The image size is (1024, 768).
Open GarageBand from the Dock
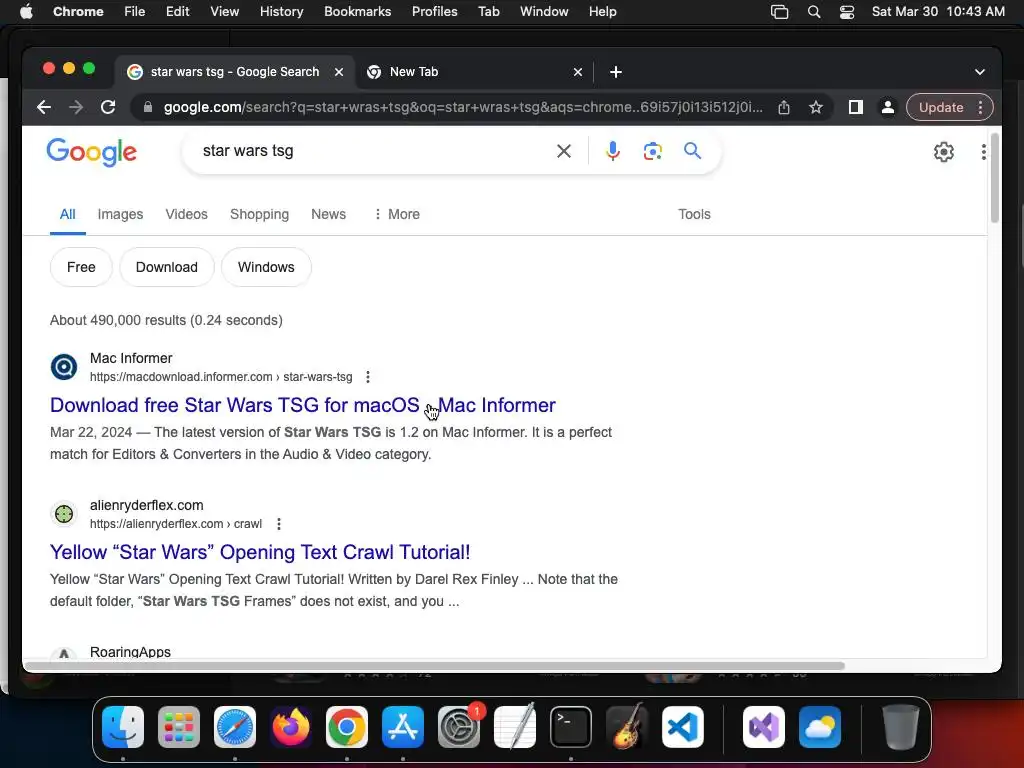tap(627, 727)
